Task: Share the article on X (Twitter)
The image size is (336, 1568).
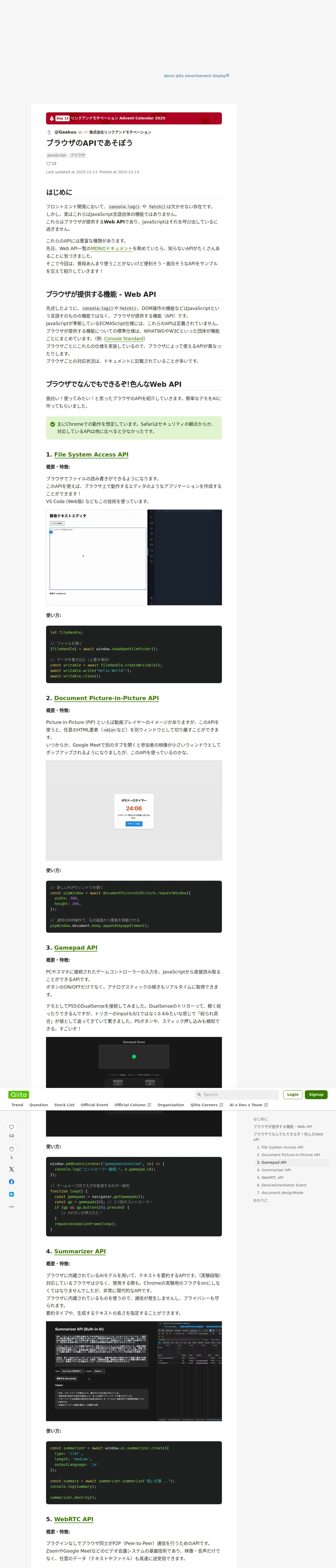Action: tap(11, 1169)
